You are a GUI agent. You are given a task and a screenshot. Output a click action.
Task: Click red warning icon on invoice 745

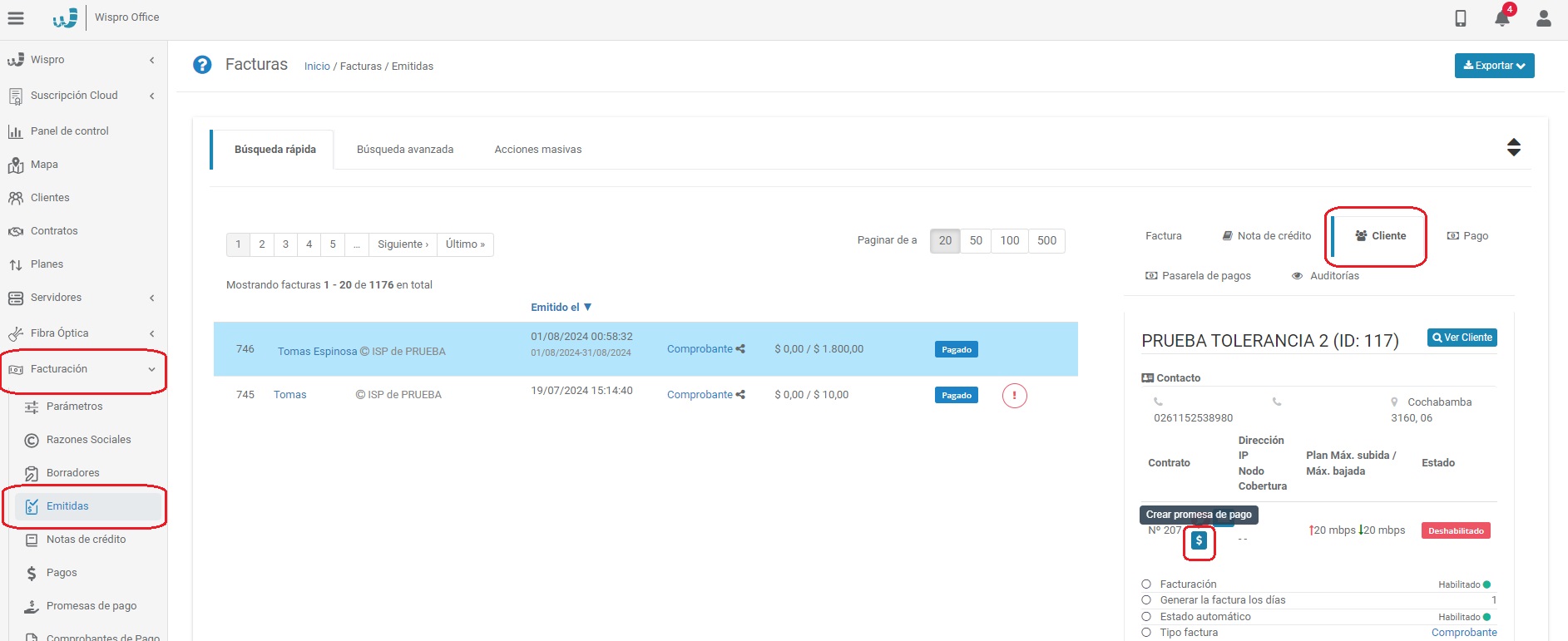coord(1014,396)
